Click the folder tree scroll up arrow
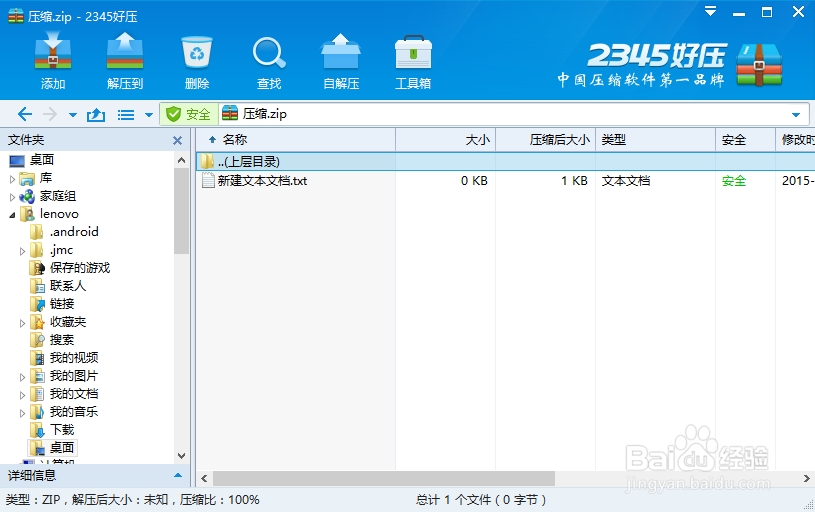This screenshot has width=815, height=512. click(x=181, y=161)
